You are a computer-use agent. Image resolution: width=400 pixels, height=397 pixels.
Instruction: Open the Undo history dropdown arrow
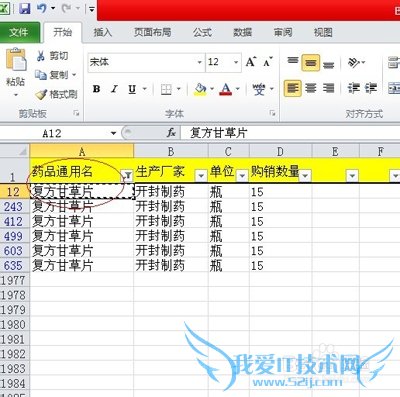pyautogui.click(x=53, y=8)
